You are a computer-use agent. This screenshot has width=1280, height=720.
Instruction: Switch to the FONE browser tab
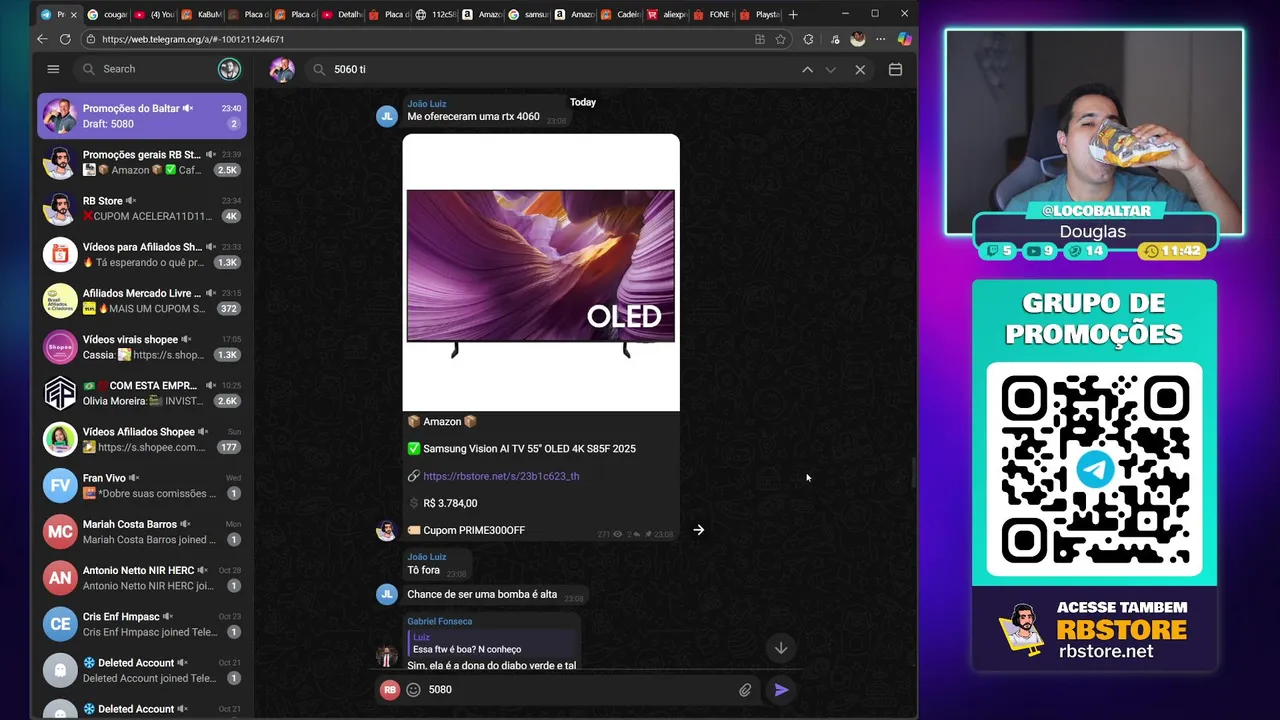point(714,14)
